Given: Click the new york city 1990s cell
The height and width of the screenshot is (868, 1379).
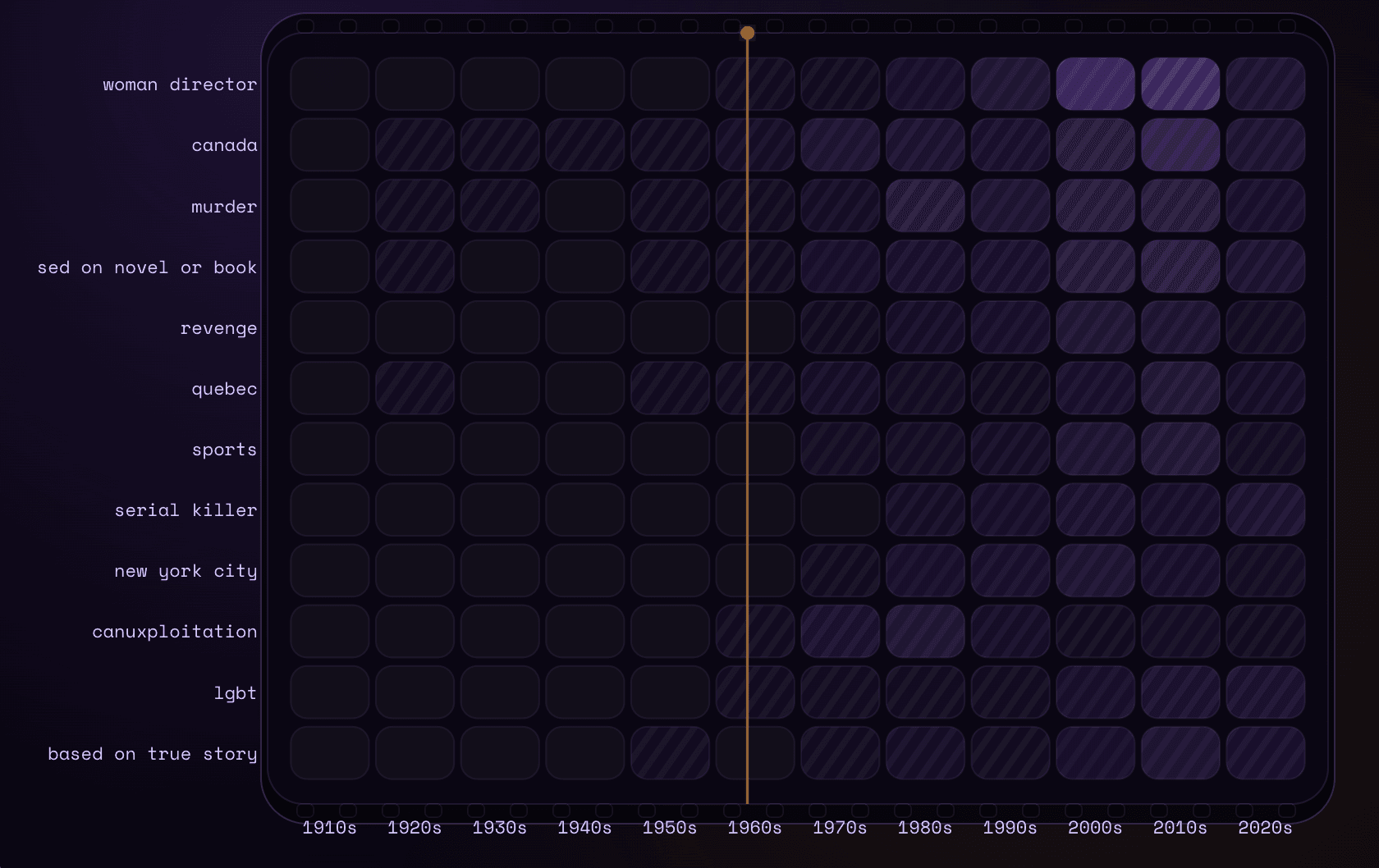Looking at the screenshot, I should [1010, 570].
